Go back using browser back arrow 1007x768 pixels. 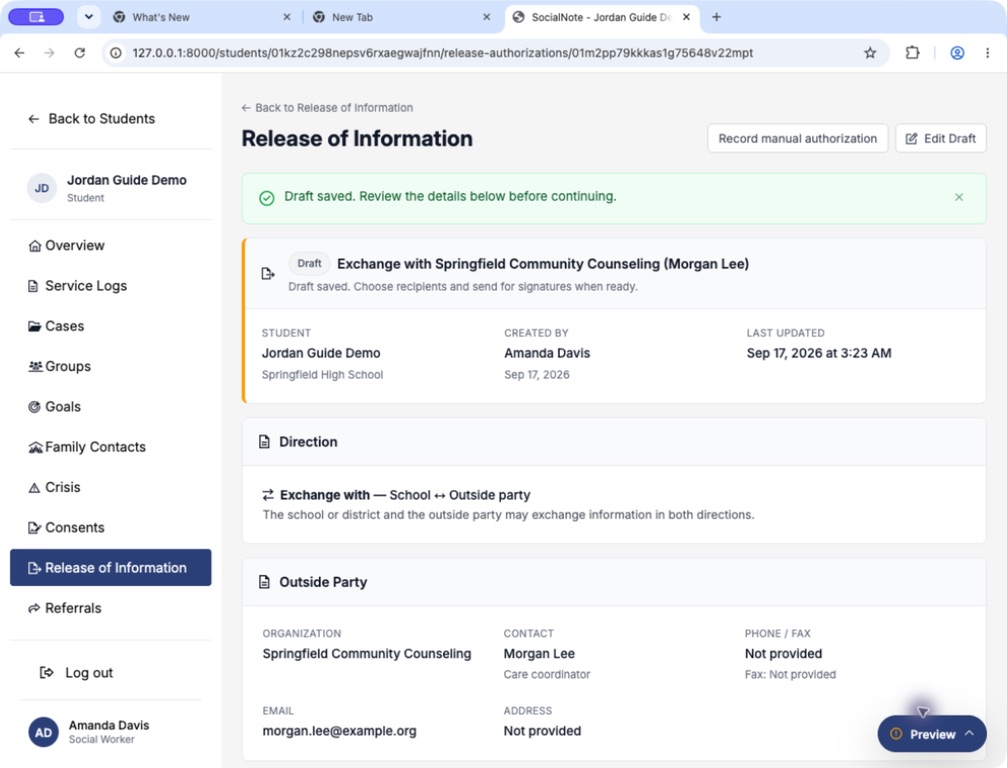(x=19, y=53)
